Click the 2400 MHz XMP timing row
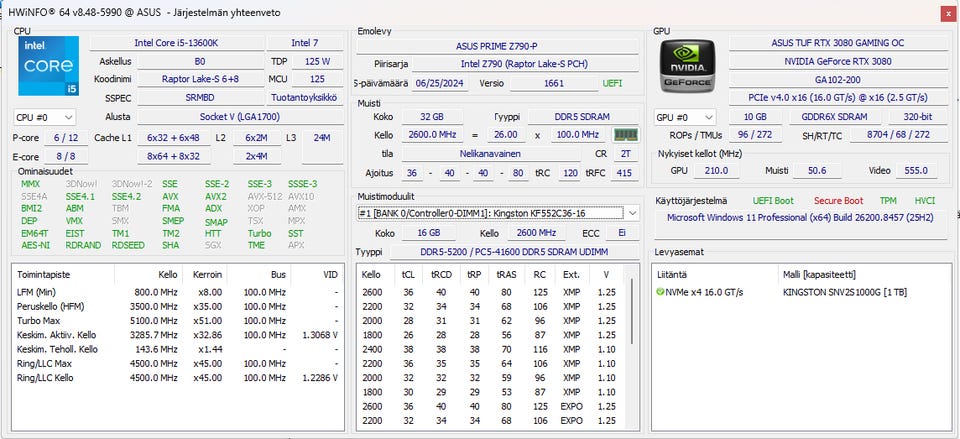This screenshot has width=960, height=439. tap(493, 349)
